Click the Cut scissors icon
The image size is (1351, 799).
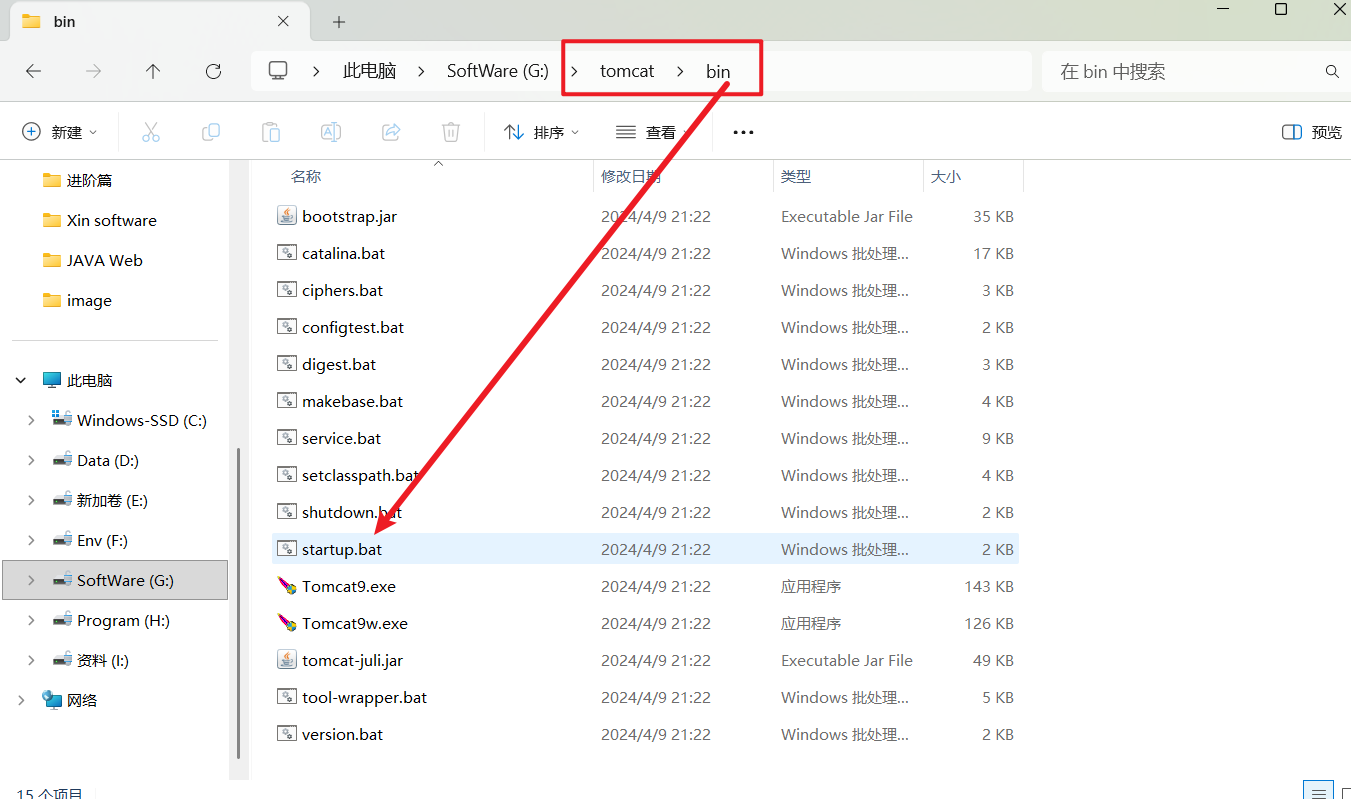click(151, 132)
